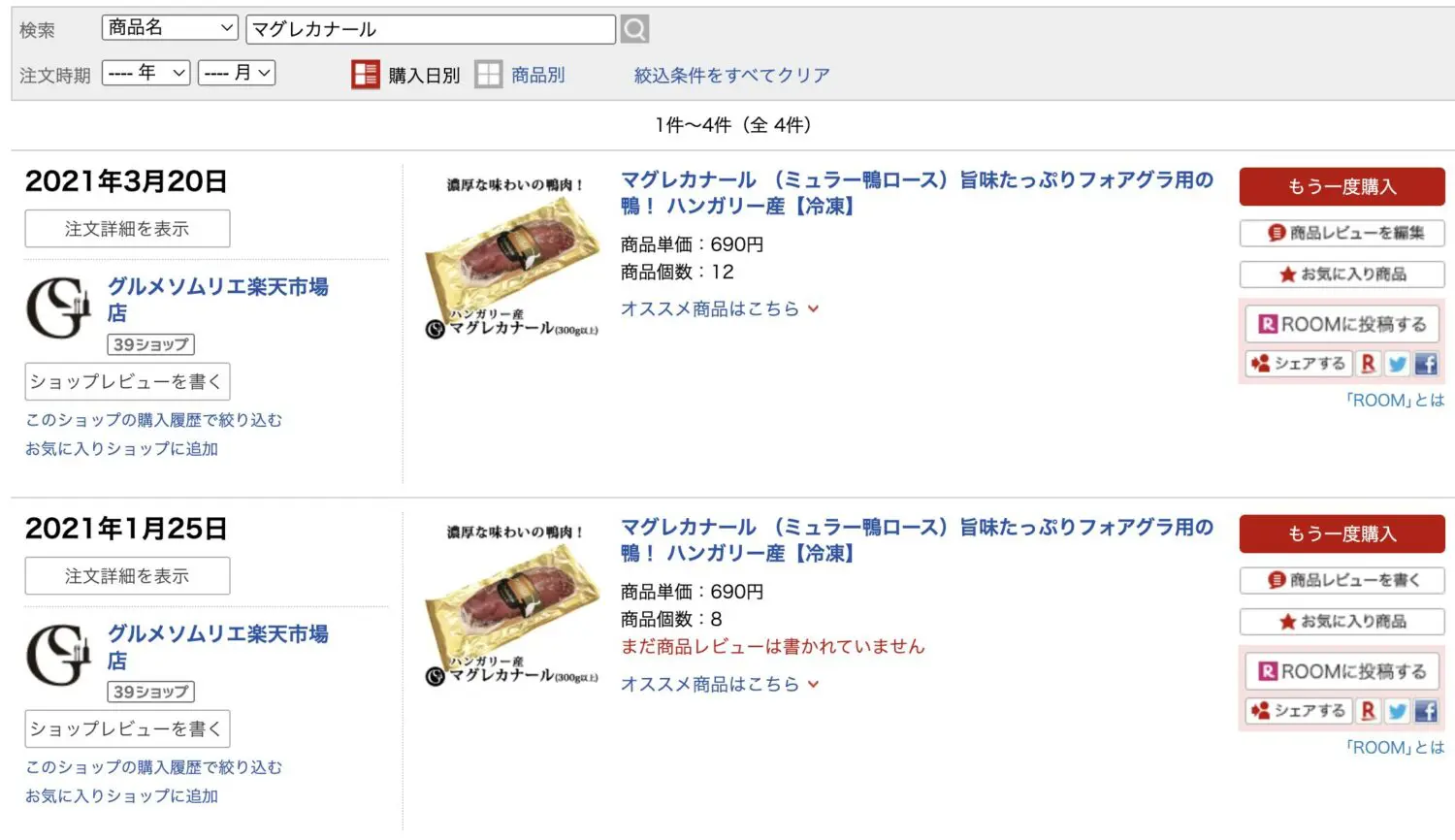Buy the March 20 item again (もう一度購入)
Viewport: 1455px width, 840px height.
coord(1342,186)
